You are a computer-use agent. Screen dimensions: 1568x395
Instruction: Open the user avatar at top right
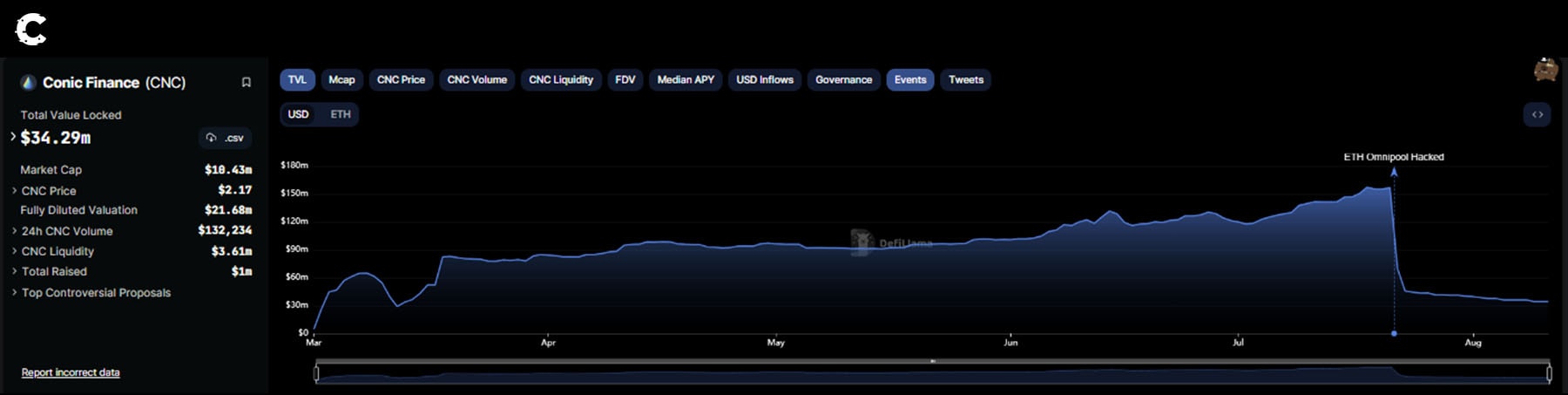[1545, 70]
